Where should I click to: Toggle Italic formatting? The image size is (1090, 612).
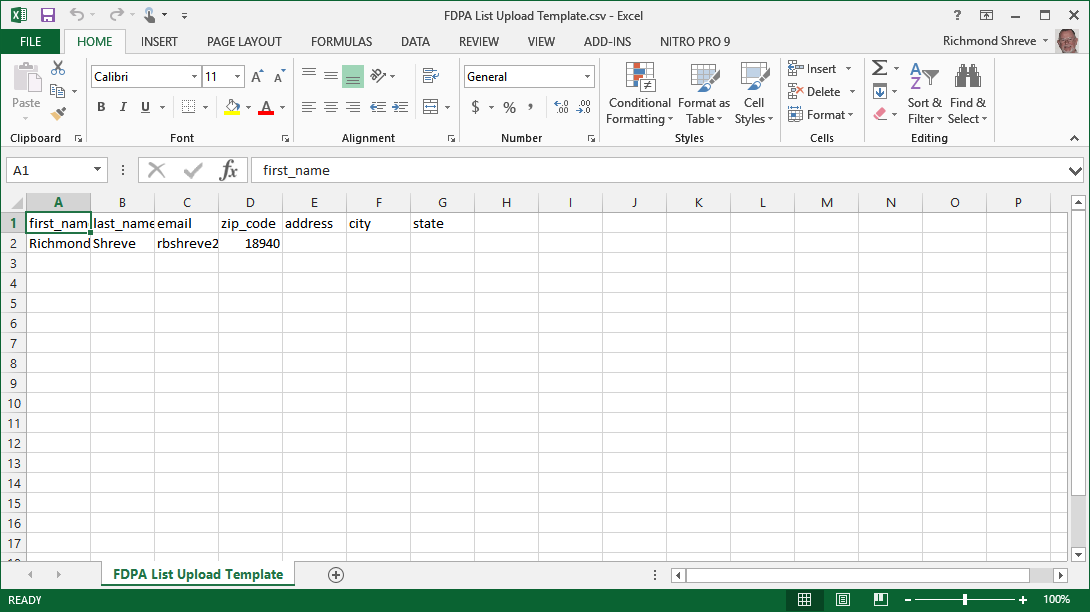tap(123, 107)
